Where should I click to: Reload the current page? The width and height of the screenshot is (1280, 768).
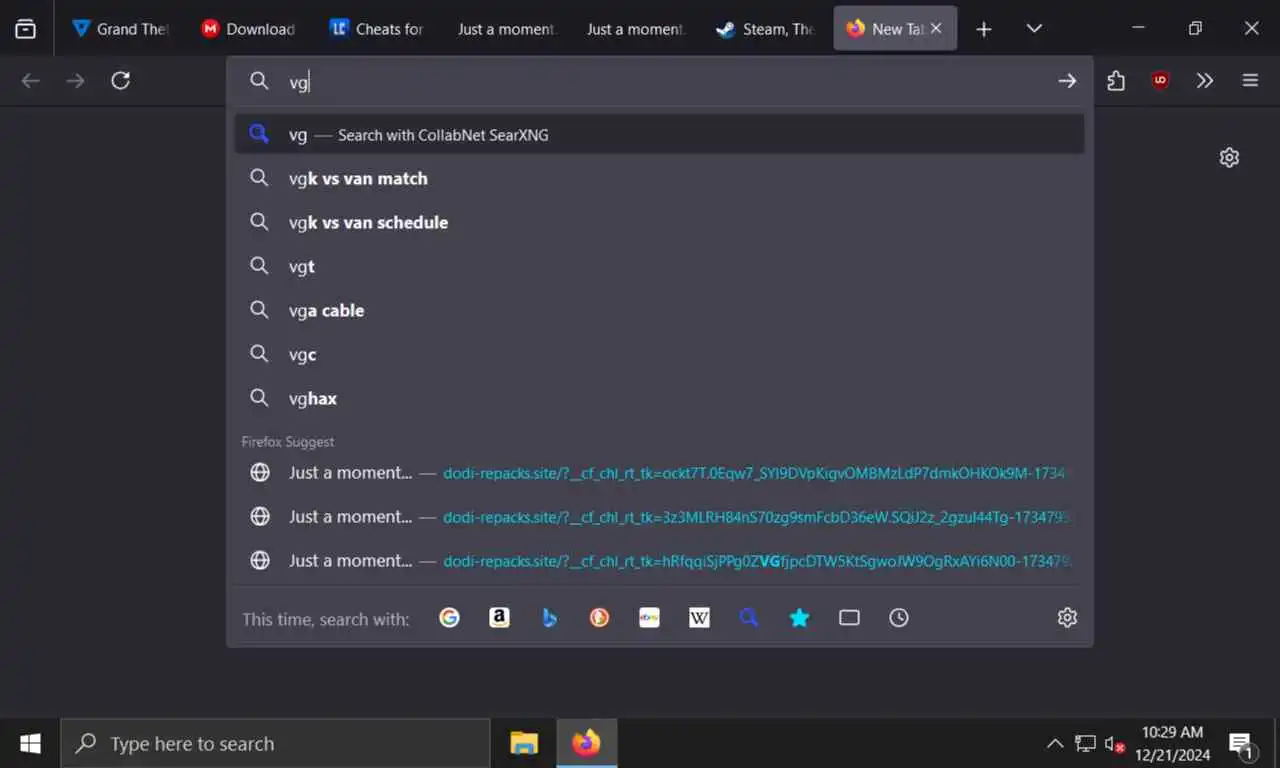click(x=121, y=81)
